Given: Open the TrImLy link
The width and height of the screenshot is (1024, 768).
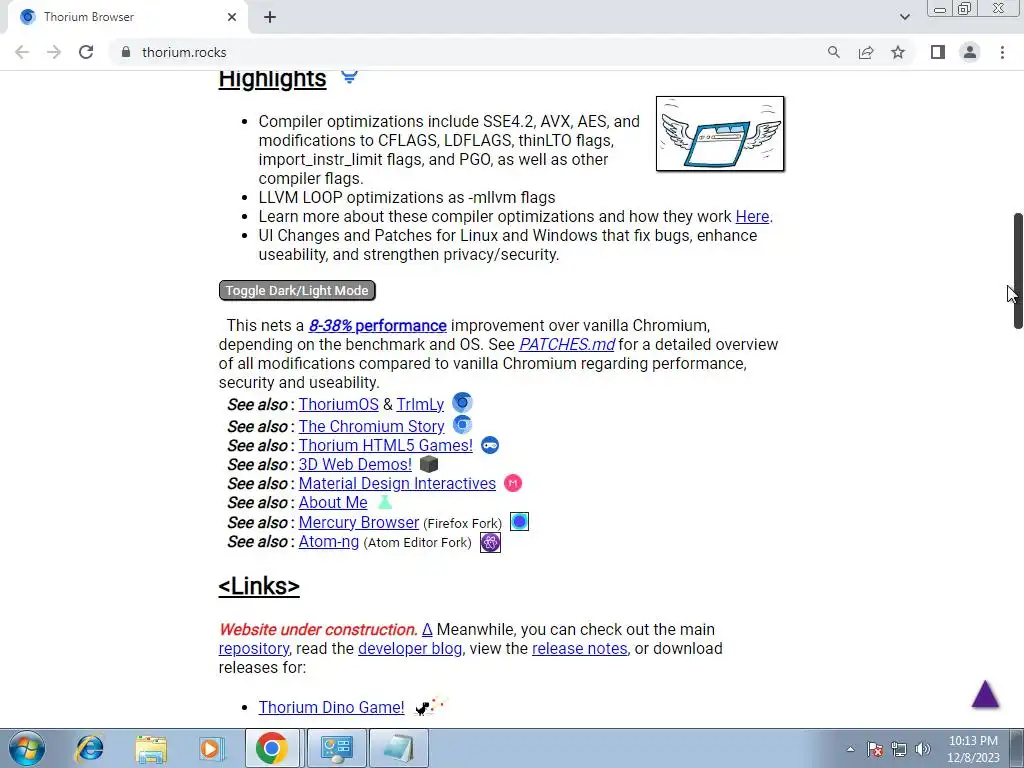Looking at the screenshot, I should coord(420,404).
